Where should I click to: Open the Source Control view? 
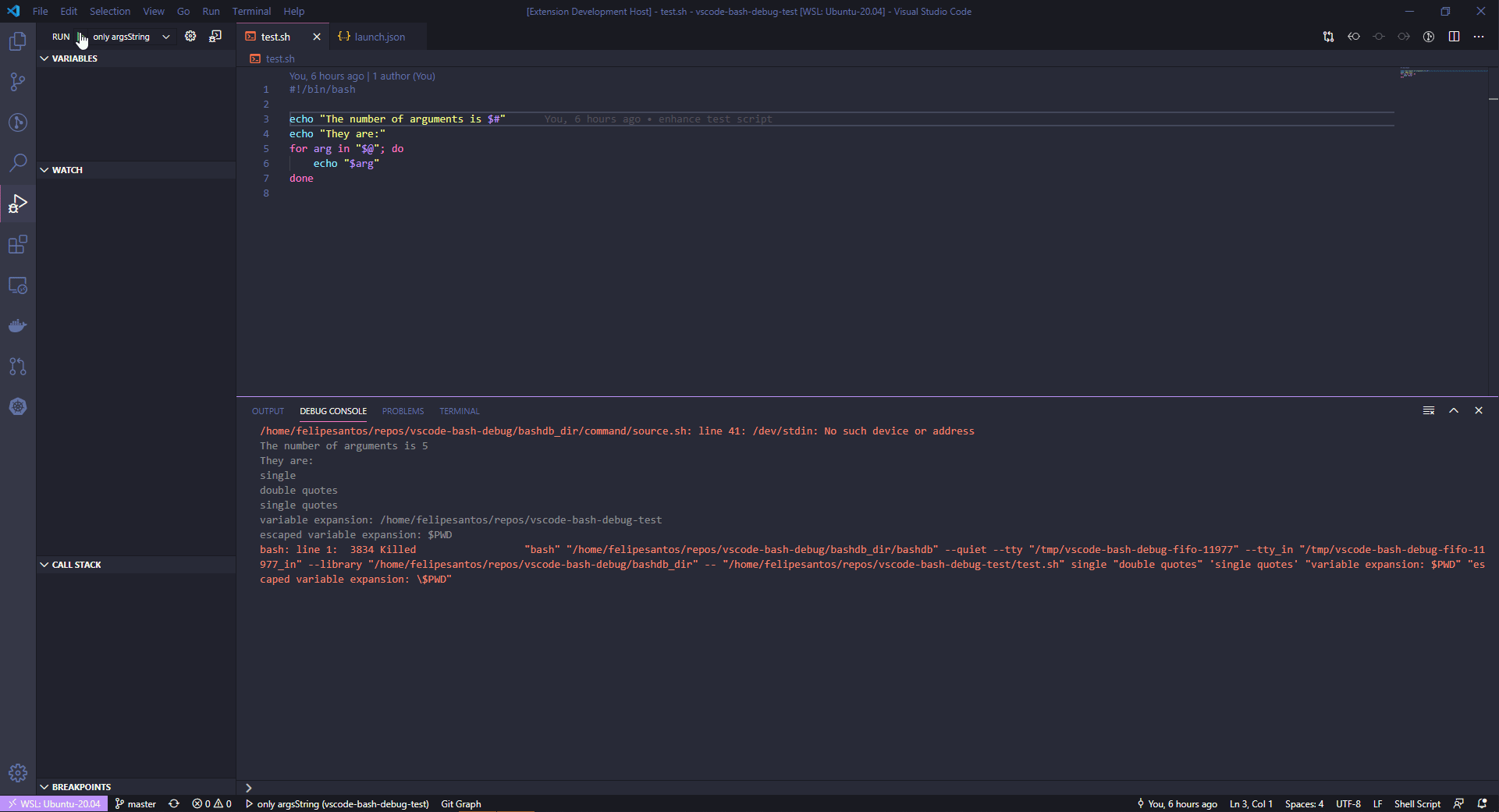coord(17,82)
